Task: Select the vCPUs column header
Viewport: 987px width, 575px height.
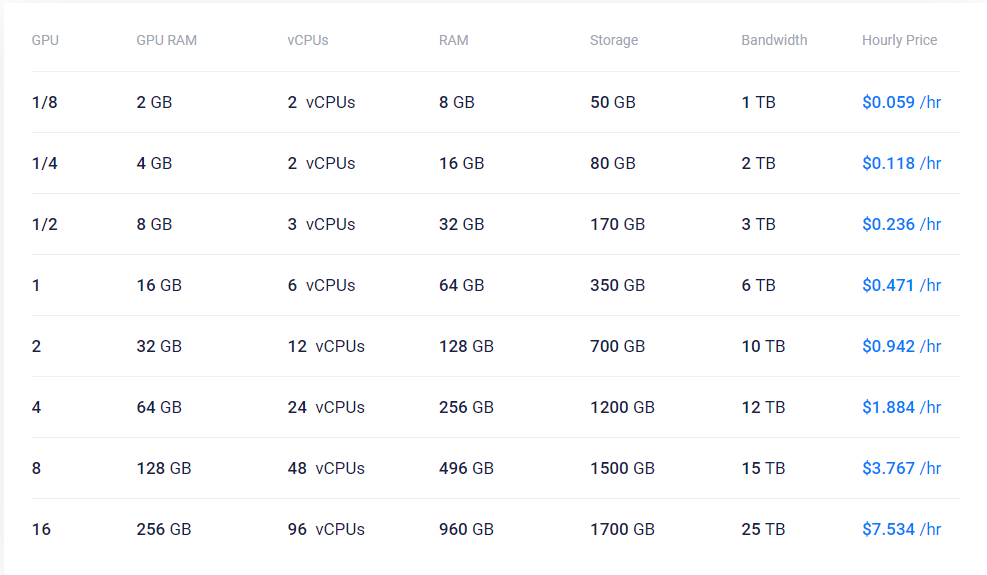Action: 308,40
